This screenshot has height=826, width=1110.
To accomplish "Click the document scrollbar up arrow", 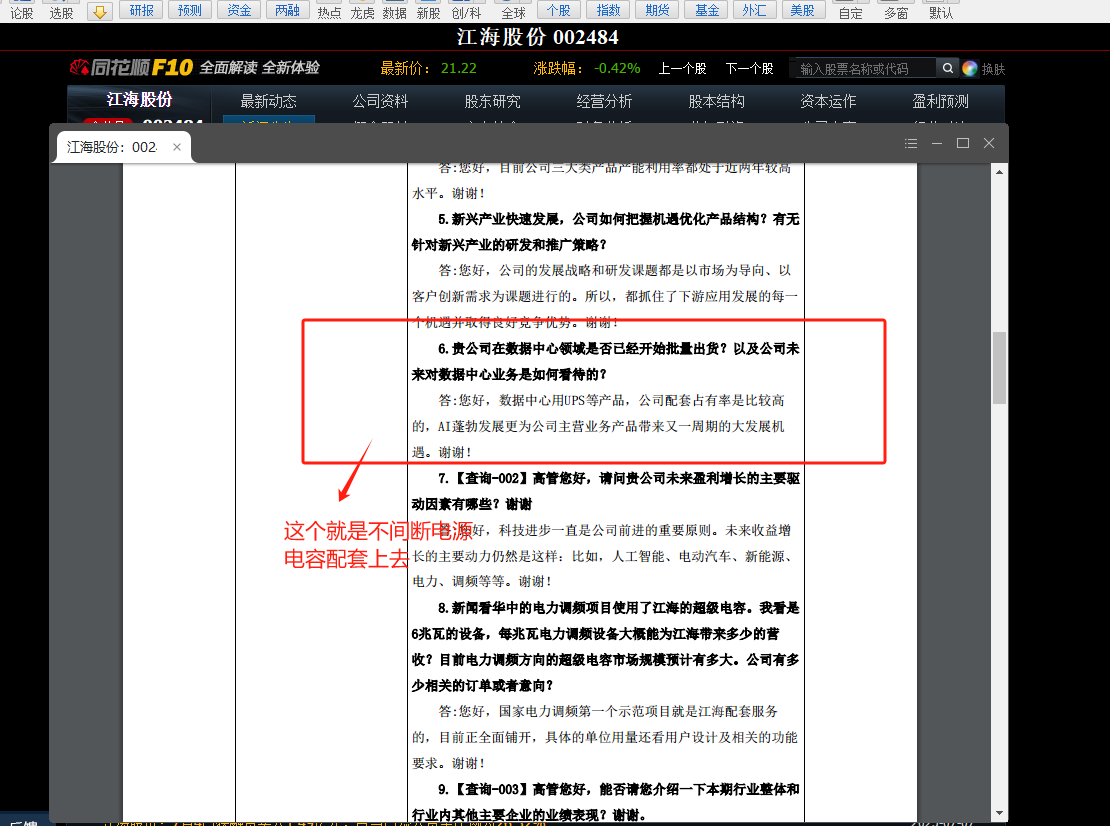I will point(999,172).
